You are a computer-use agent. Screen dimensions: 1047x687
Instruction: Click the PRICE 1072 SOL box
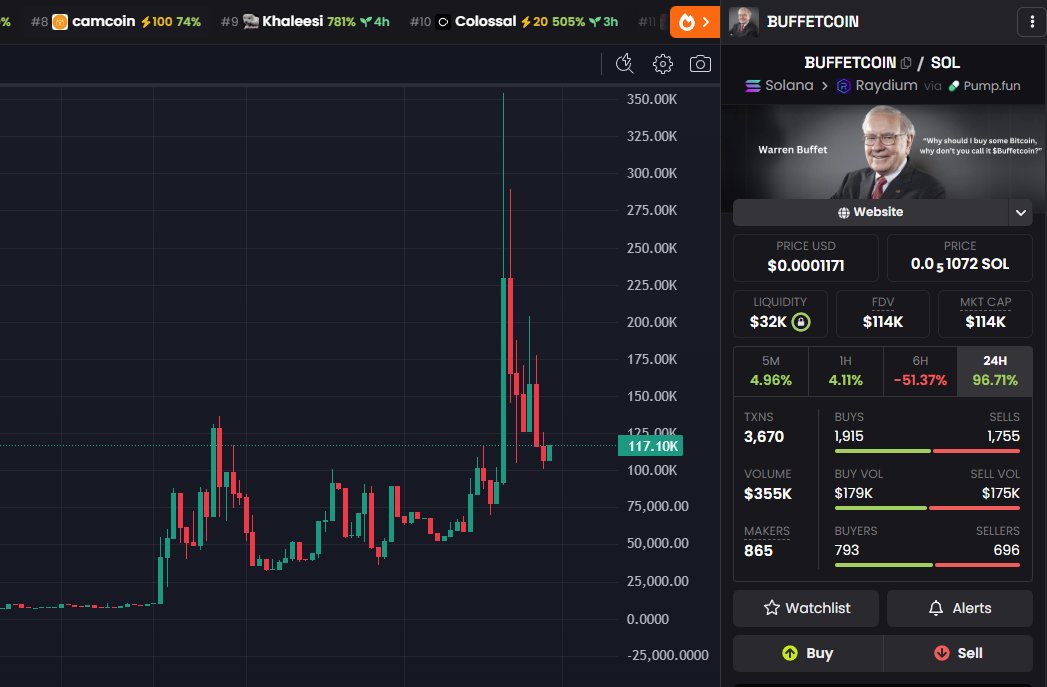click(x=960, y=258)
